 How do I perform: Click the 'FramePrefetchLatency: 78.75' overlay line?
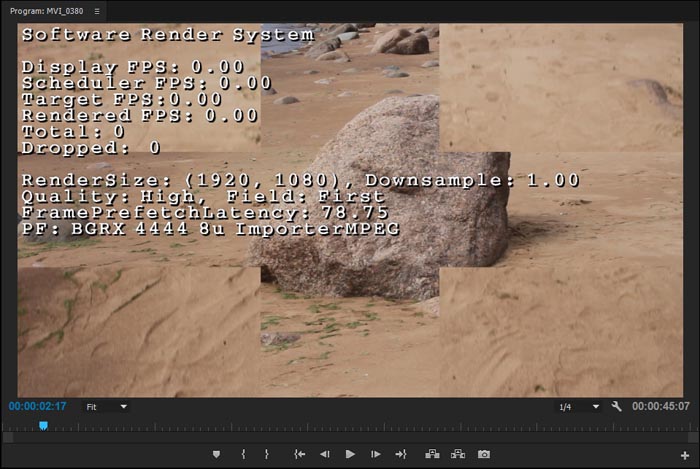click(x=205, y=212)
